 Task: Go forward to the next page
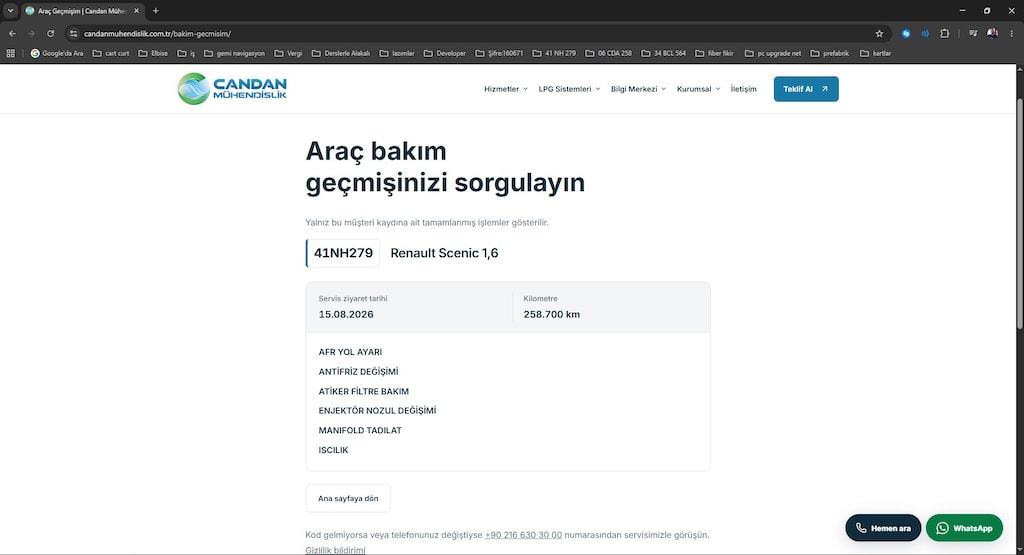click(31, 33)
